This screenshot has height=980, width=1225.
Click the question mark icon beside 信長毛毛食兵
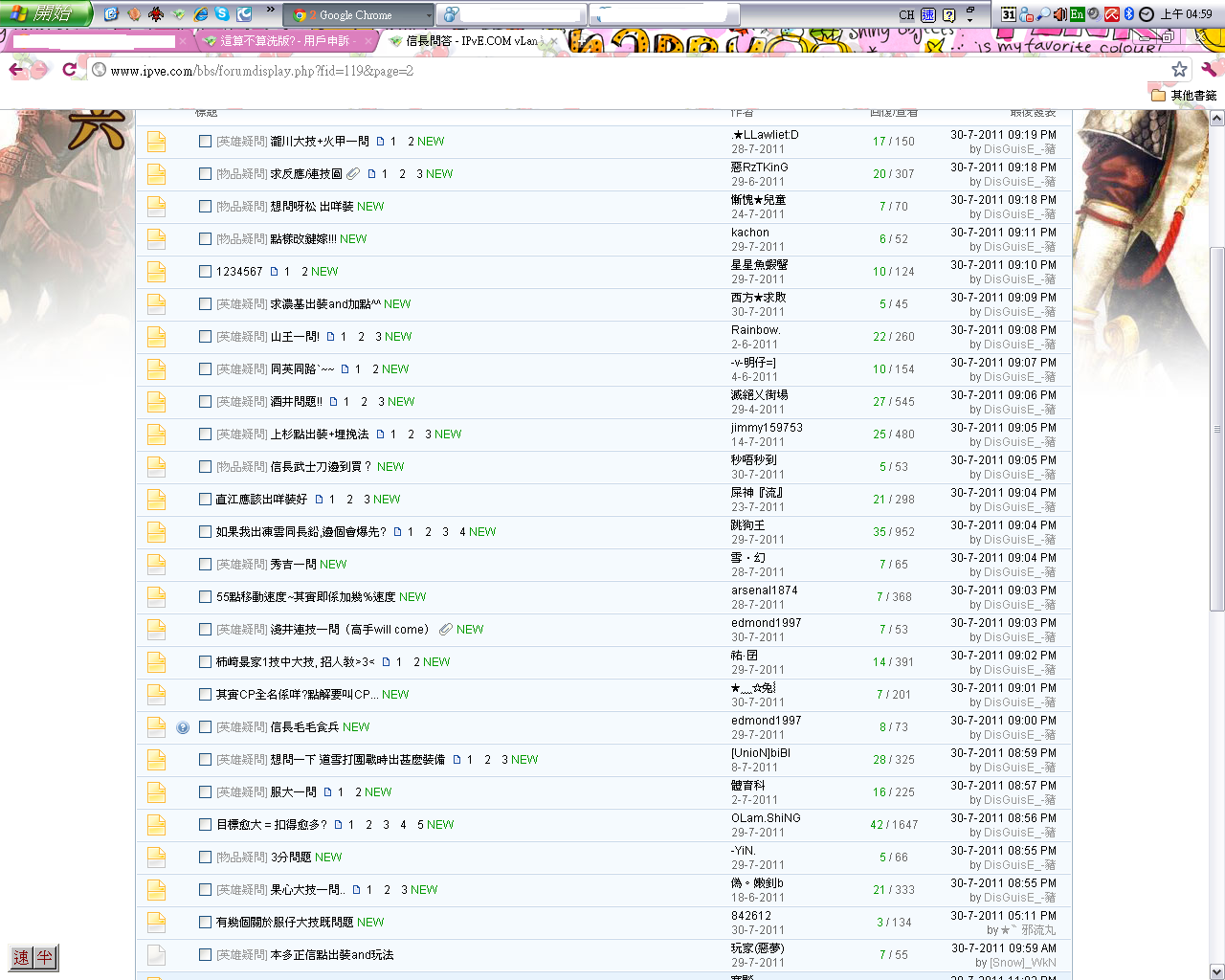183,727
